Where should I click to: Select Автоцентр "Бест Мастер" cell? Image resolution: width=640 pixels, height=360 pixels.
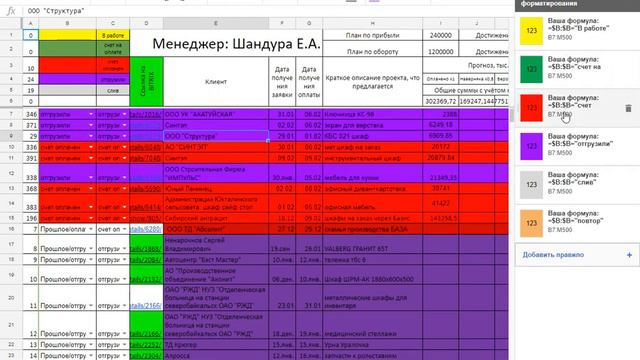tap(216, 260)
